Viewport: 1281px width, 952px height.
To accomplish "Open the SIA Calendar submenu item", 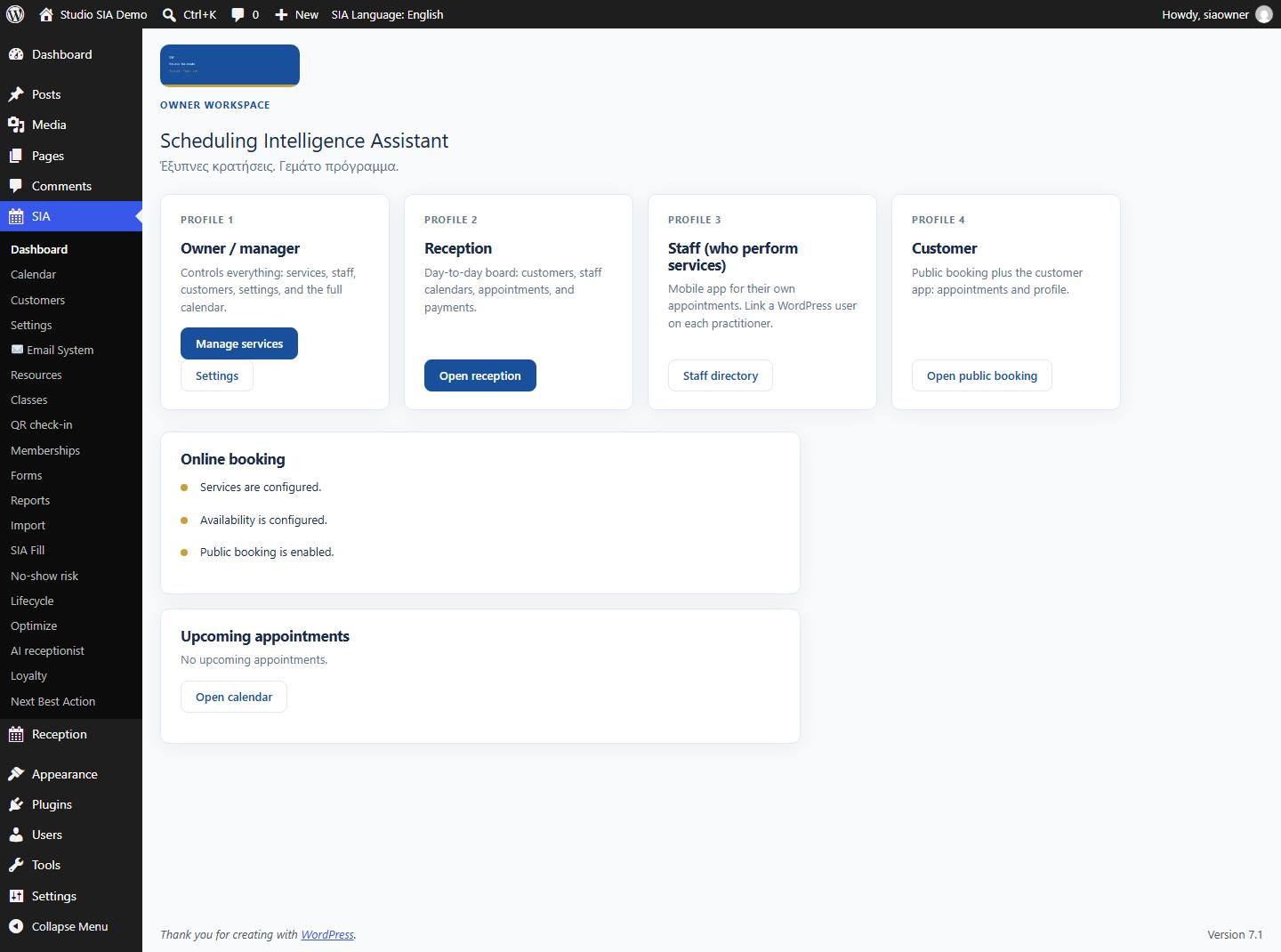I will click(x=33, y=275).
